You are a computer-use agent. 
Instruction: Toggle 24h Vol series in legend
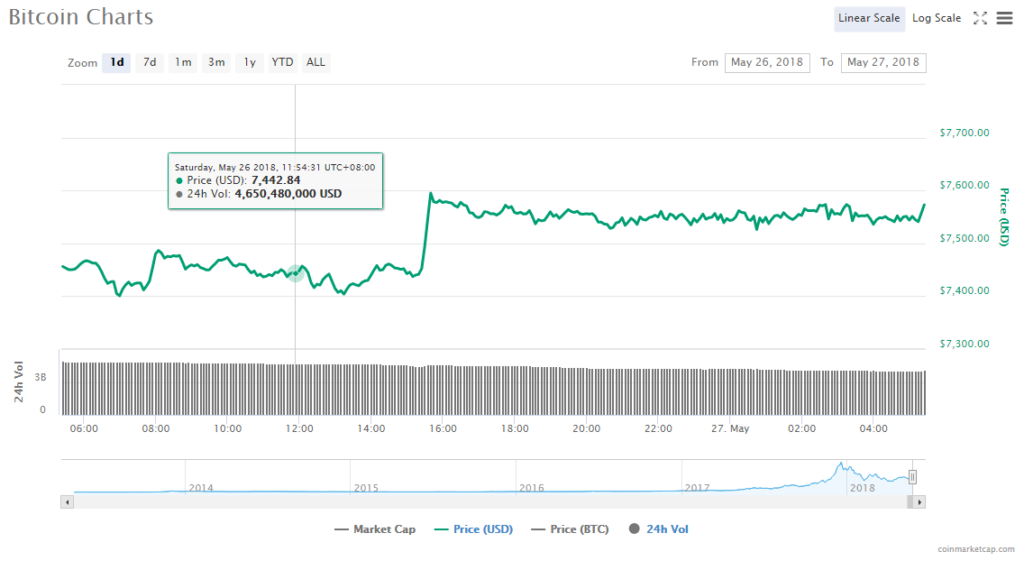pos(659,529)
